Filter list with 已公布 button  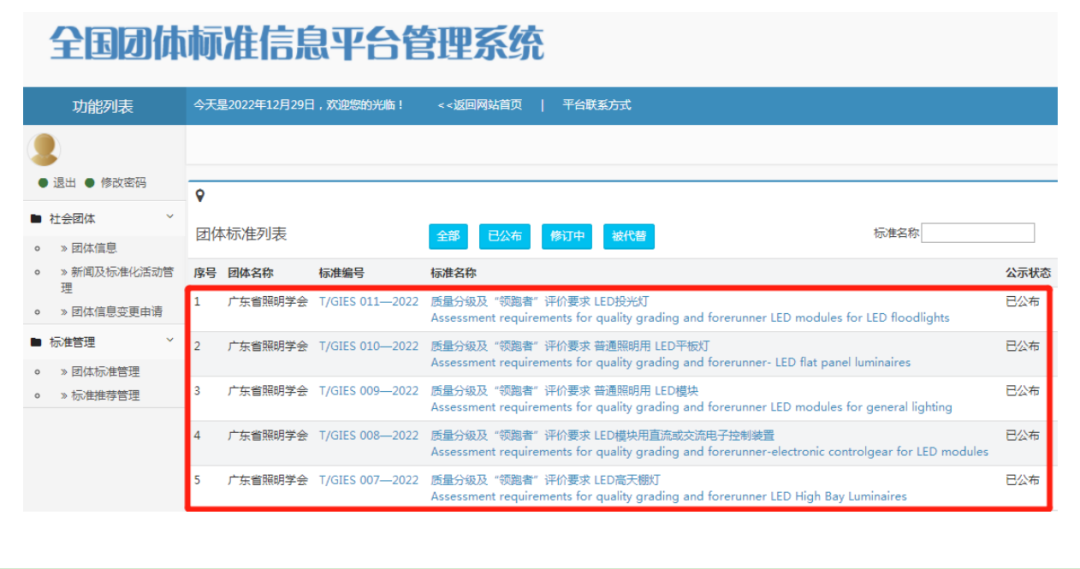point(504,236)
